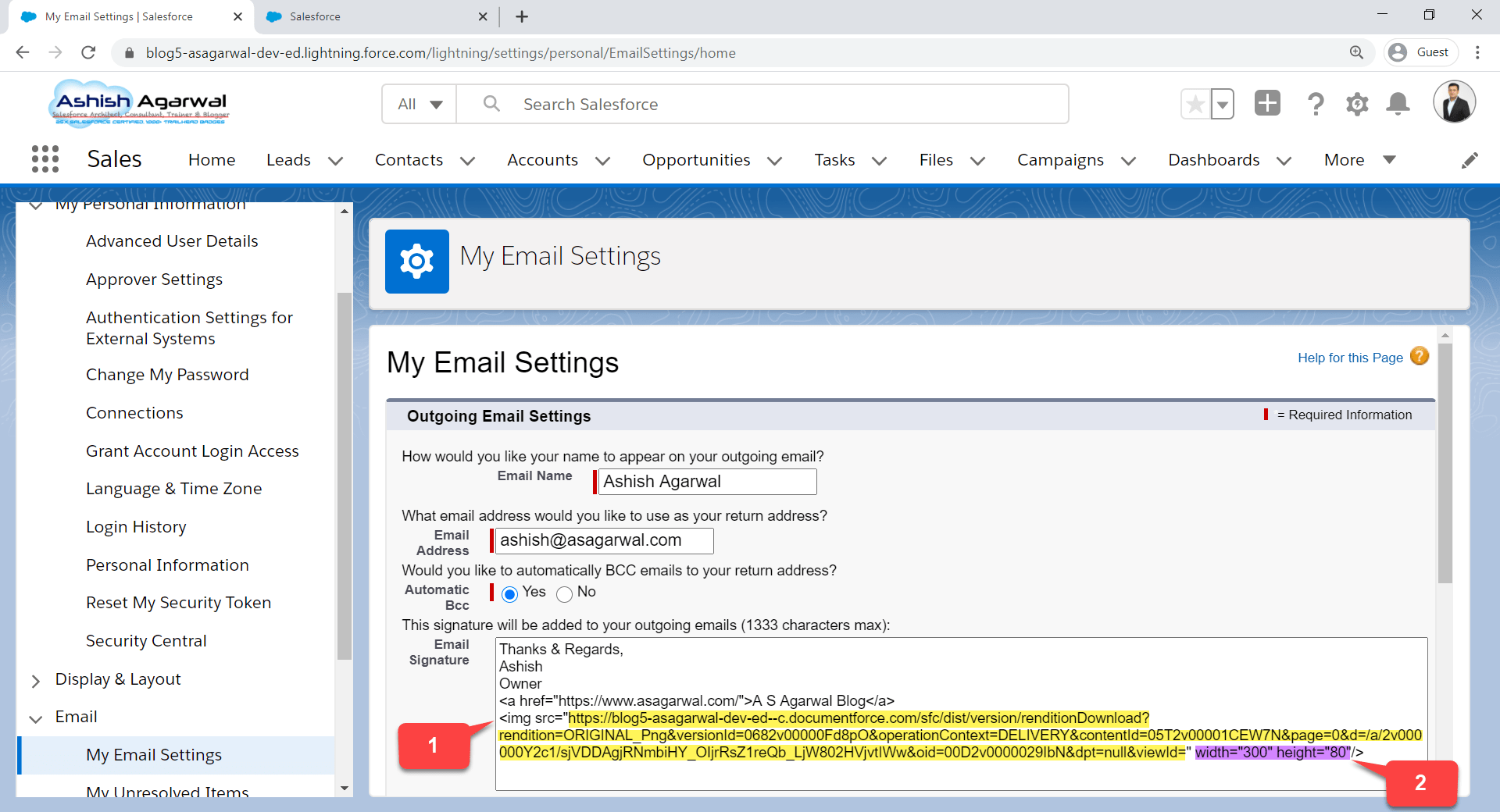
Task: Click the Search Salesforce box
Action: (762, 104)
